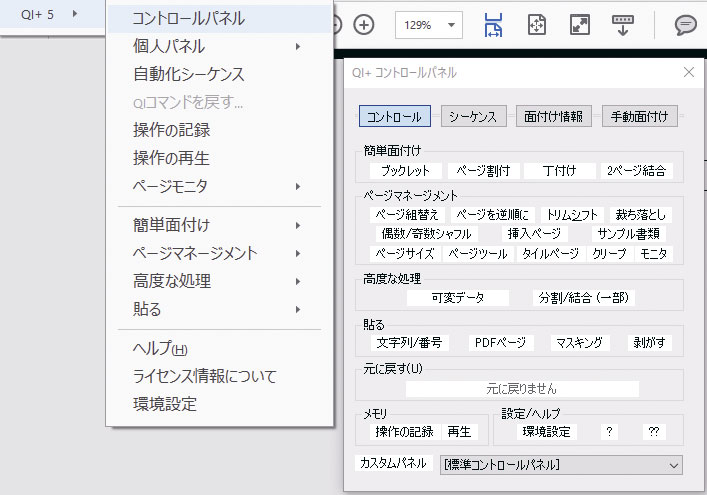Choose 自動化シーケンス from the menu
This screenshot has width=707, height=495.
pyautogui.click(x=220, y=74)
